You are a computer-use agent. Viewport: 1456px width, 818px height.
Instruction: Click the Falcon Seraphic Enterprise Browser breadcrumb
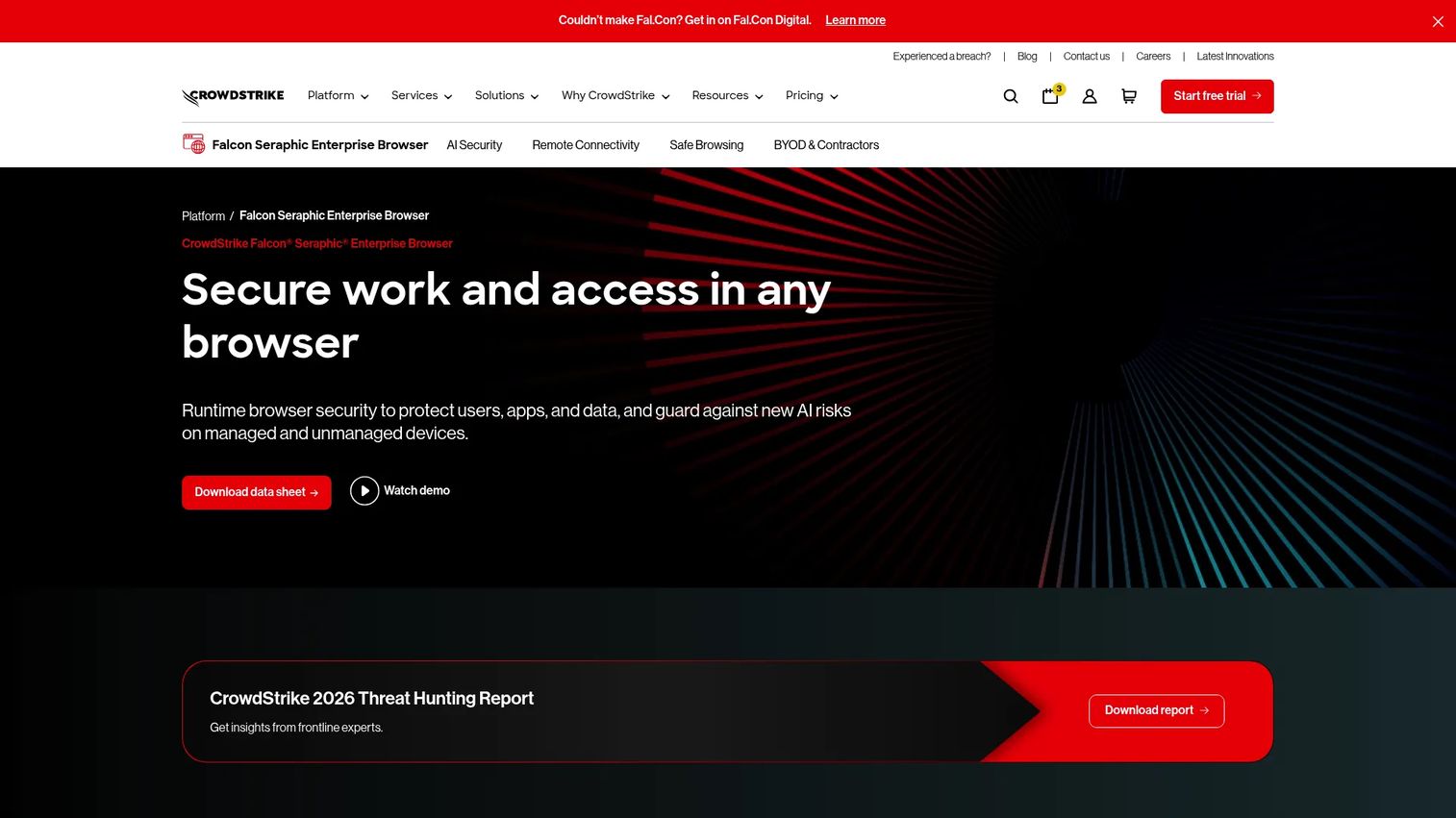click(334, 216)
